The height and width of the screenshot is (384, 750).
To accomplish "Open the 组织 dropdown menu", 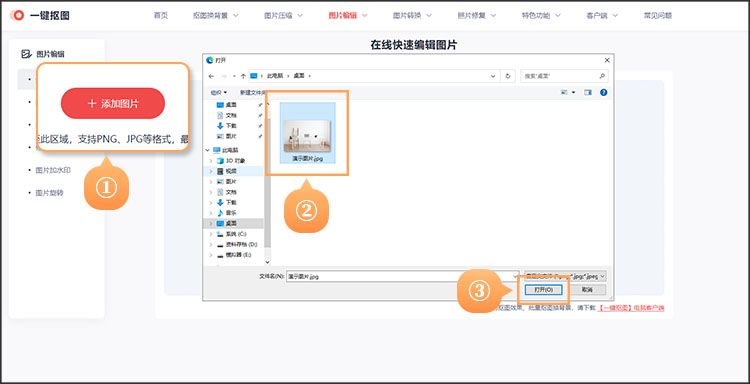I will pos(219,92).
